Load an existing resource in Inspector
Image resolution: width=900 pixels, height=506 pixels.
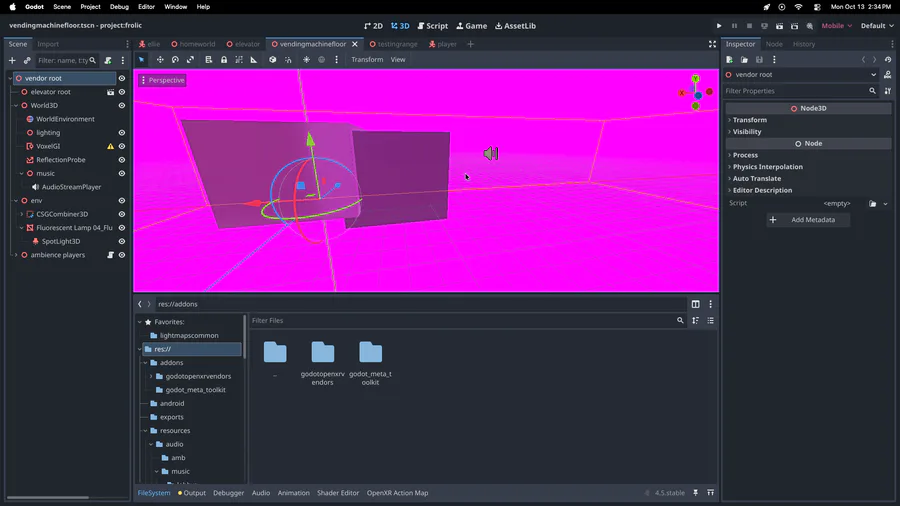click(x=744, y=60)
